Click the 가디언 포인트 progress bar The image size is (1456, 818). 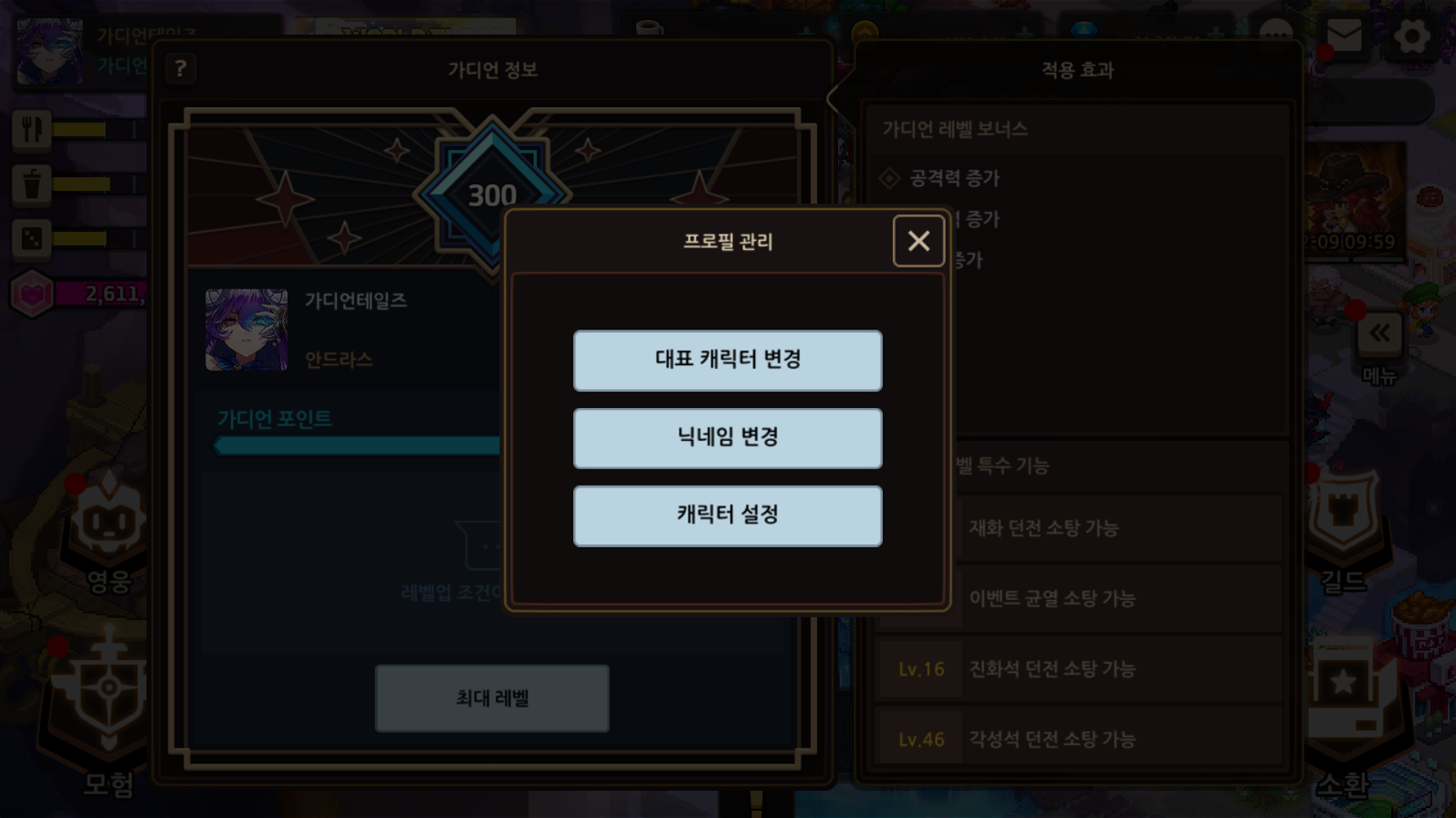(358, 446)
